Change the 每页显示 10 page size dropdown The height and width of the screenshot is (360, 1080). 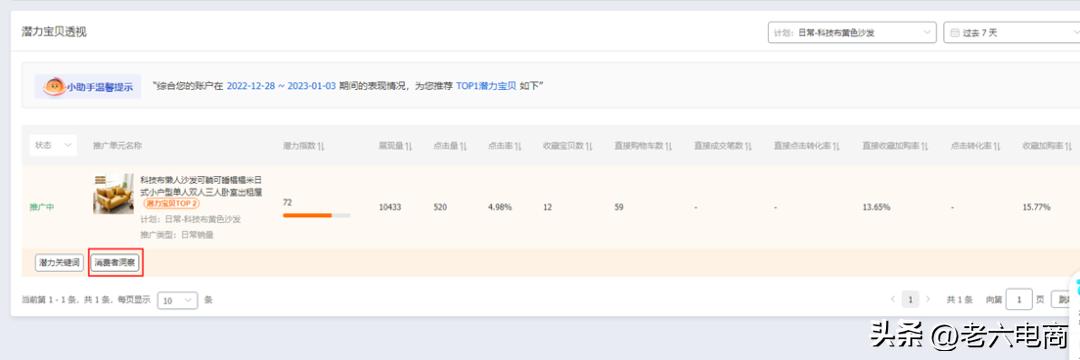[178, 300]
